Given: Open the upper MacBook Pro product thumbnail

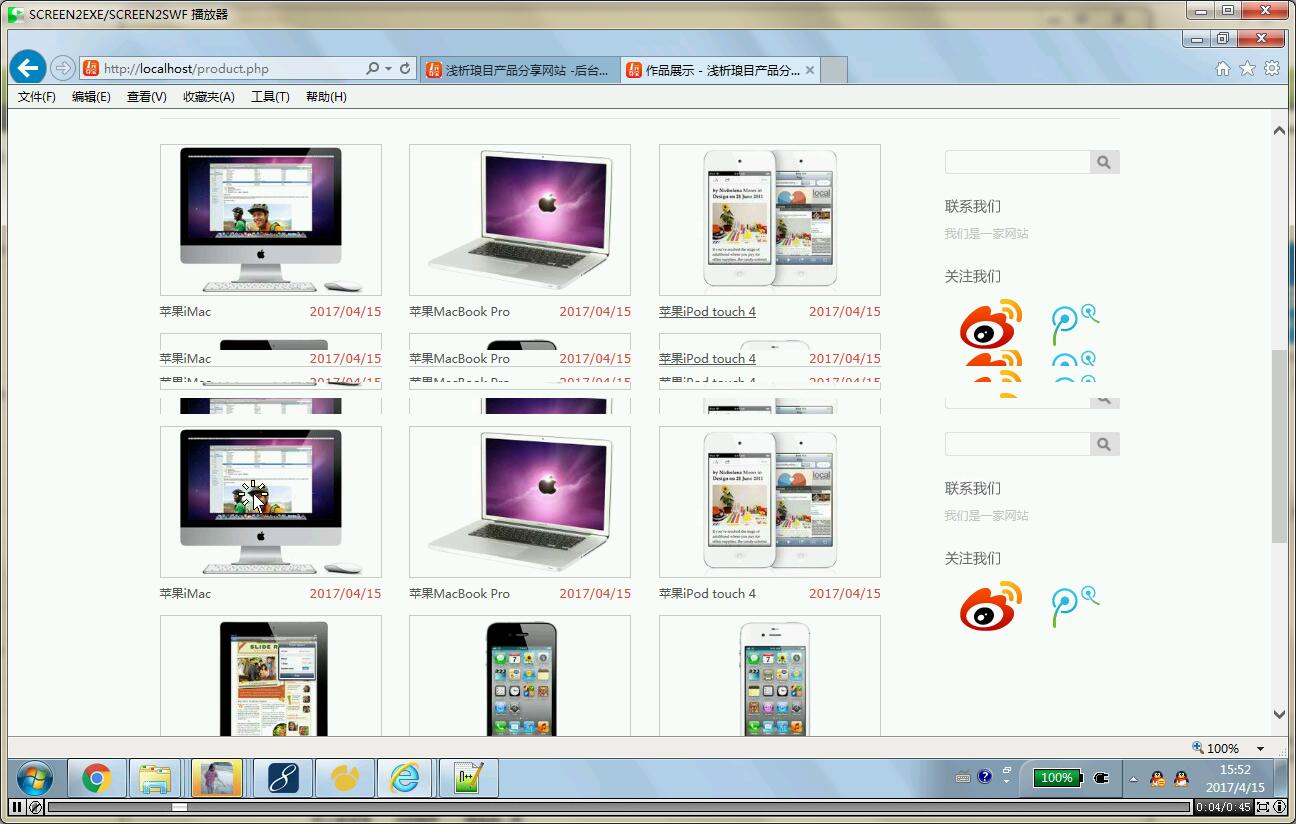Looking at the screenshot, I should coord(520,220).
